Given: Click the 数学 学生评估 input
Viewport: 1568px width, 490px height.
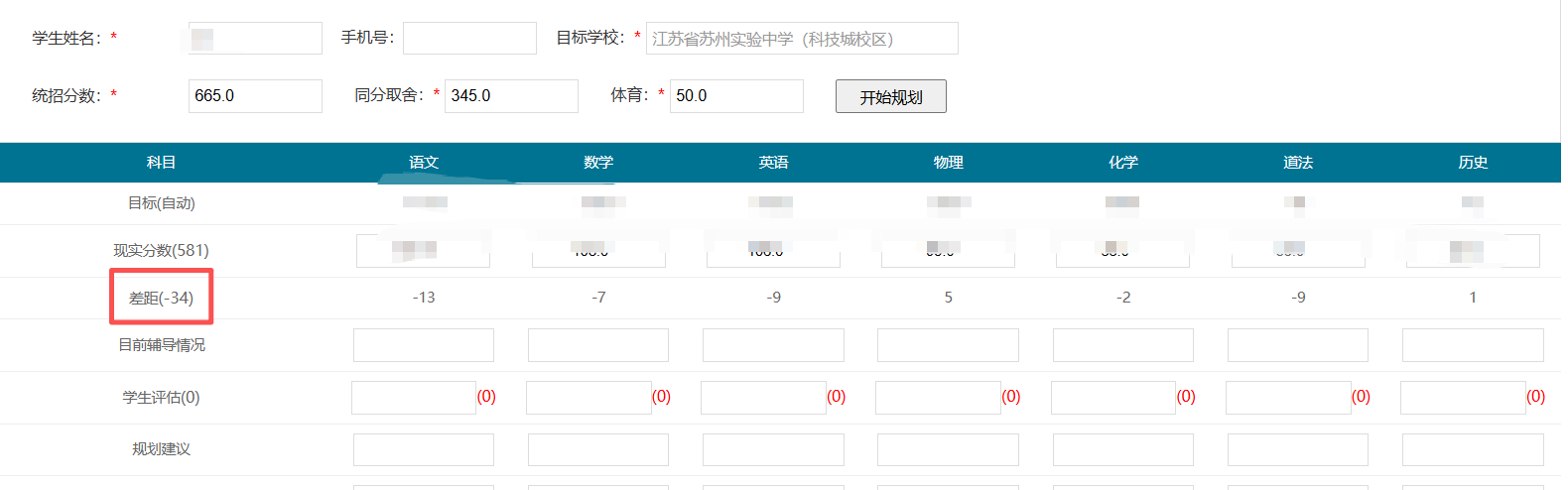Looking at the screenshot, I should (588, 398).
